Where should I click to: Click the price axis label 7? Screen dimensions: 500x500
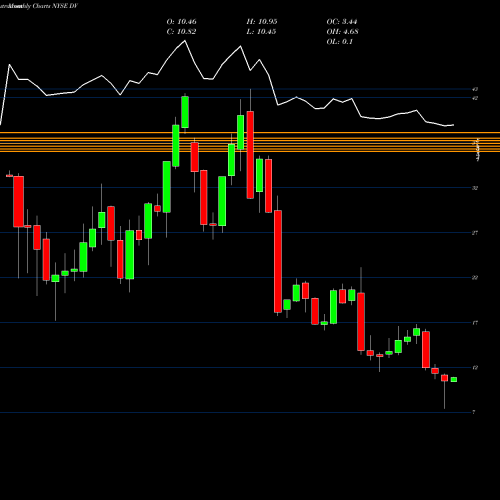474,413
